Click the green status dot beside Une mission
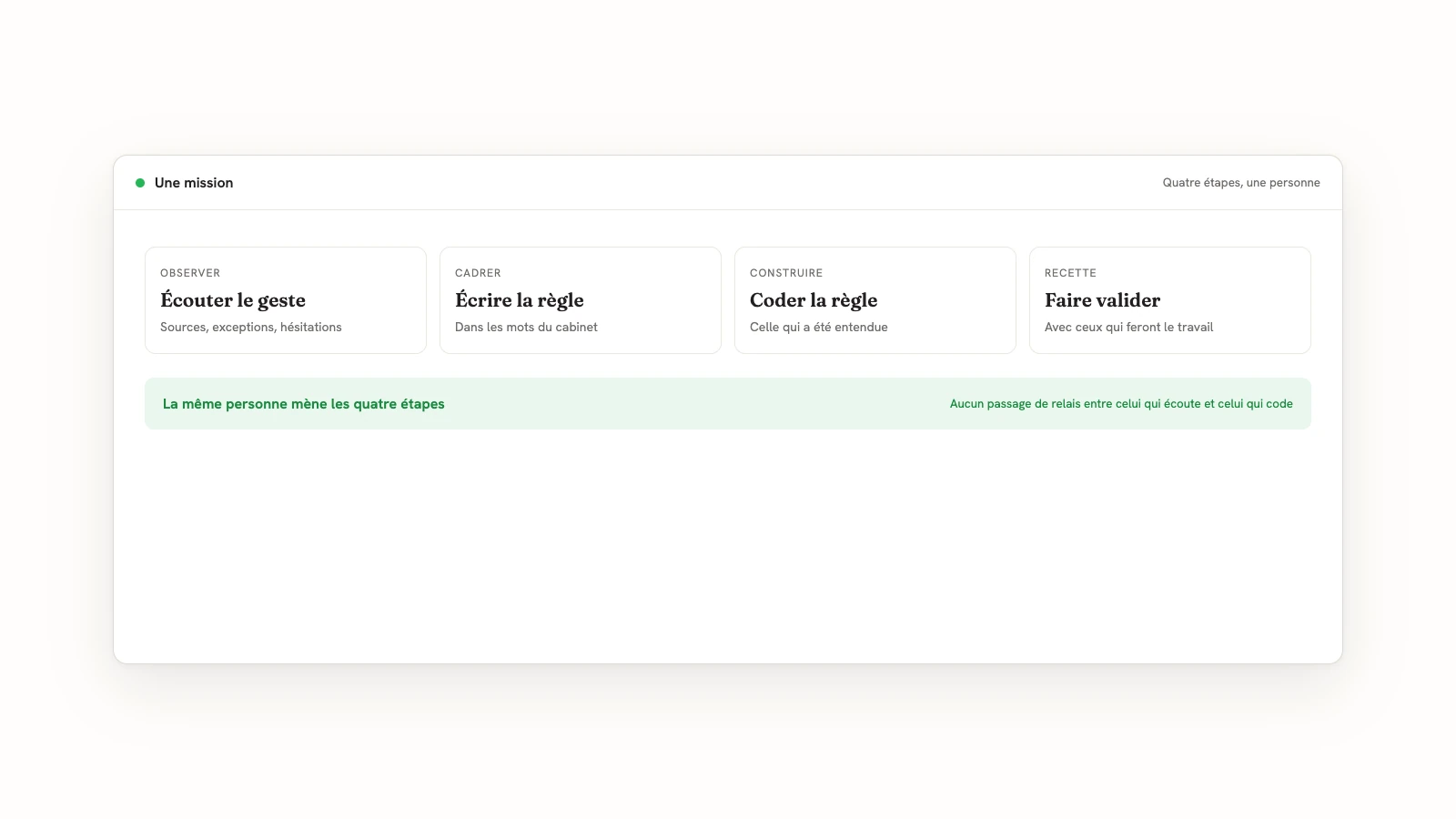This screenshot has width=1456, height=819. pyautogui.click(x=140, y=183)
